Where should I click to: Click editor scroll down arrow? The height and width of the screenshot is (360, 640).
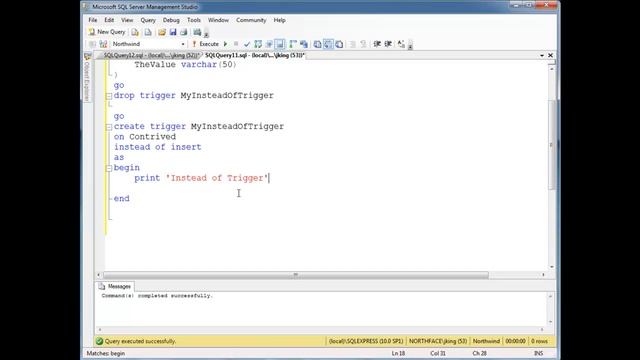click(x=551, y=267)
